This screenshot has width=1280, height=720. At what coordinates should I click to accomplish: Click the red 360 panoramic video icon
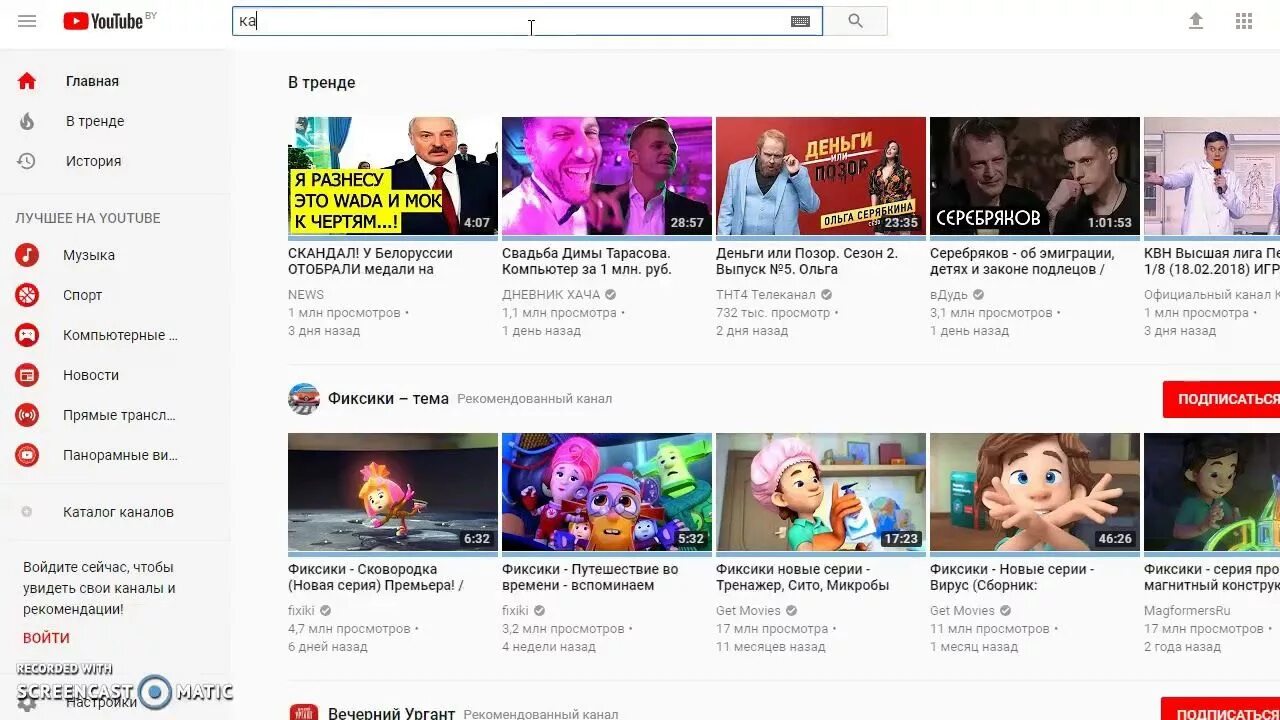pos(27,455)
